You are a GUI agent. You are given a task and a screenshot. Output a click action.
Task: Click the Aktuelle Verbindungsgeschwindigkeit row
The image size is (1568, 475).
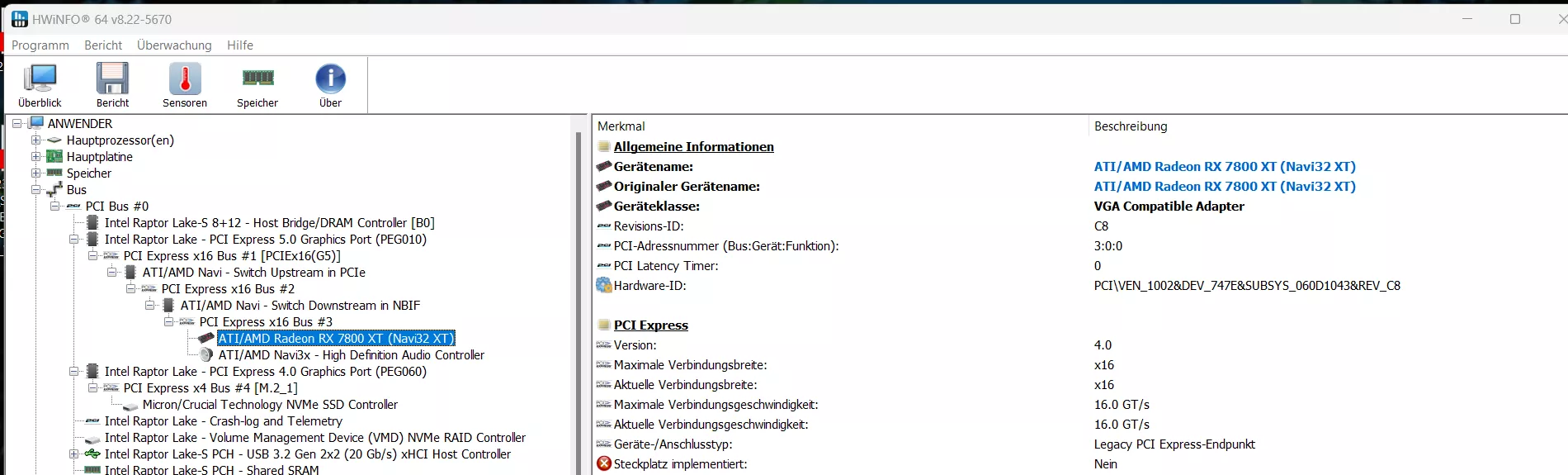coord(1080,424)
